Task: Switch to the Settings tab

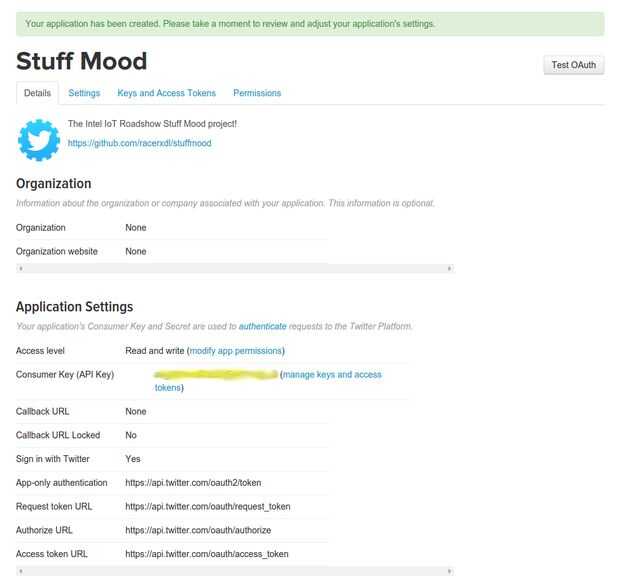Action: [84, 93]
